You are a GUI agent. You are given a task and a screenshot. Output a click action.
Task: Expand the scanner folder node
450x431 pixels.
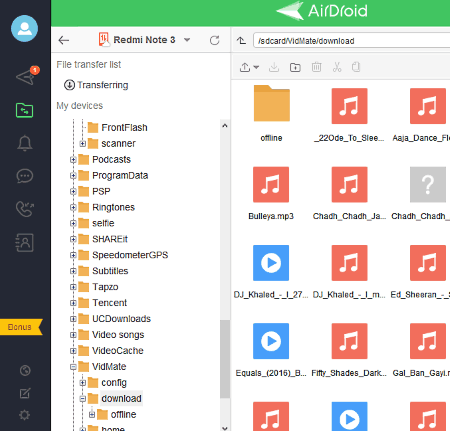(83, 144)
